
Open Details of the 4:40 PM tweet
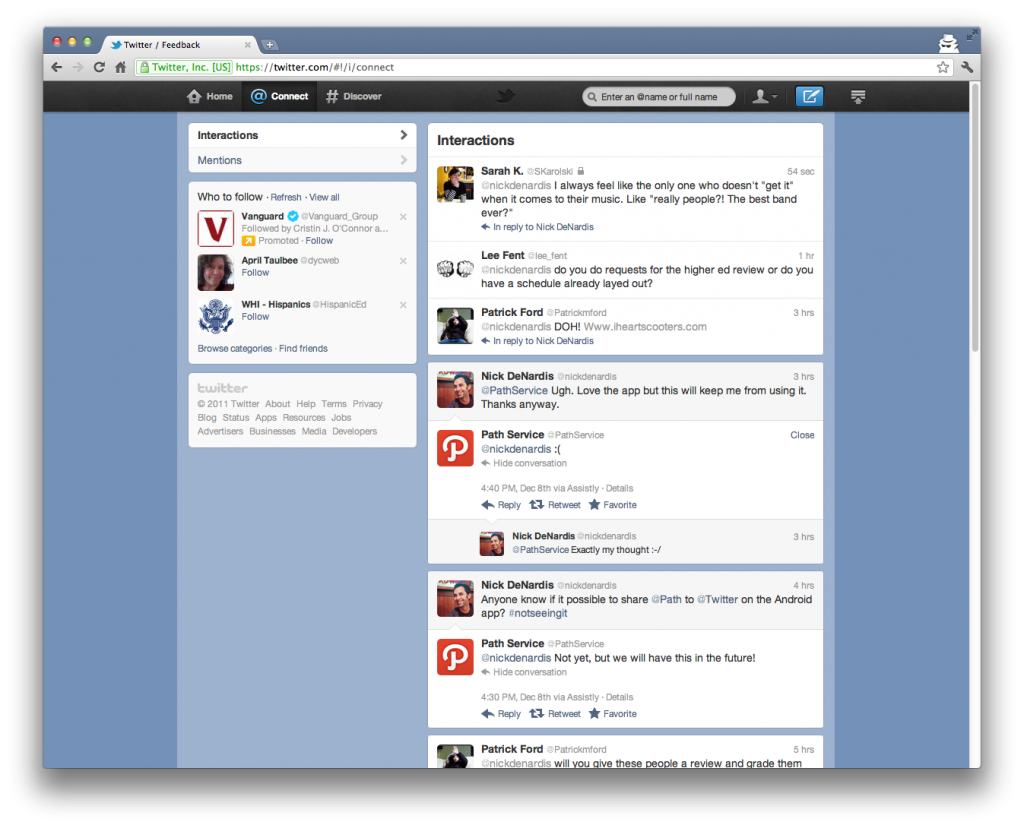[x=619, y=488]
